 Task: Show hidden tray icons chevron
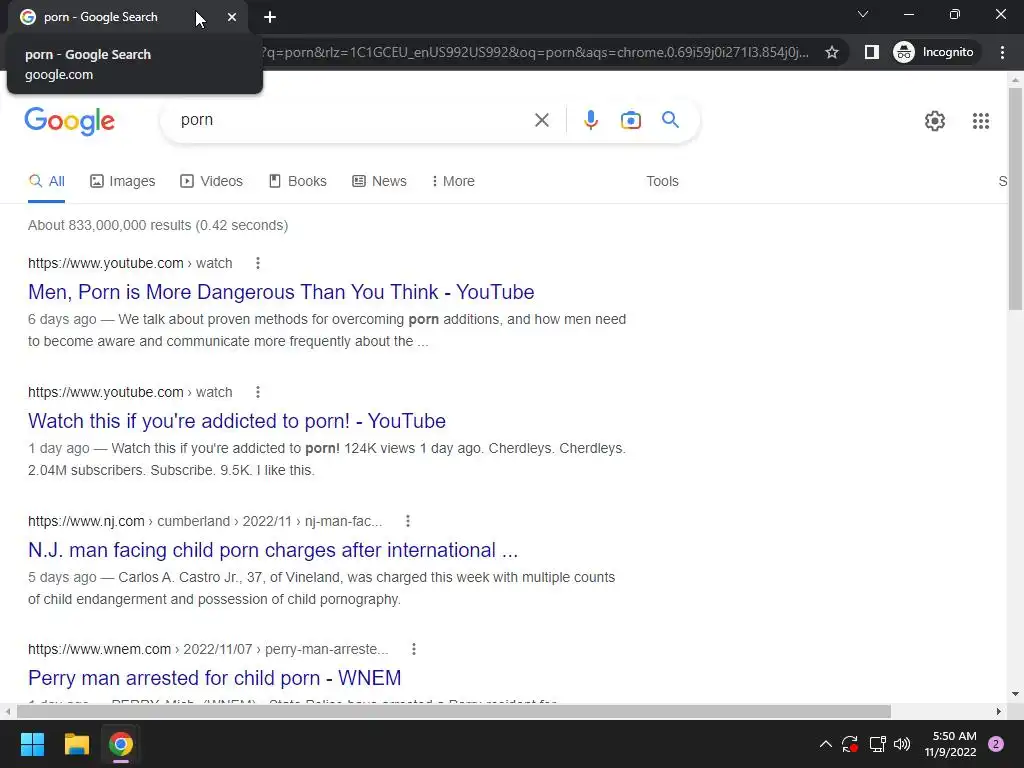click(x=825, y=744)
